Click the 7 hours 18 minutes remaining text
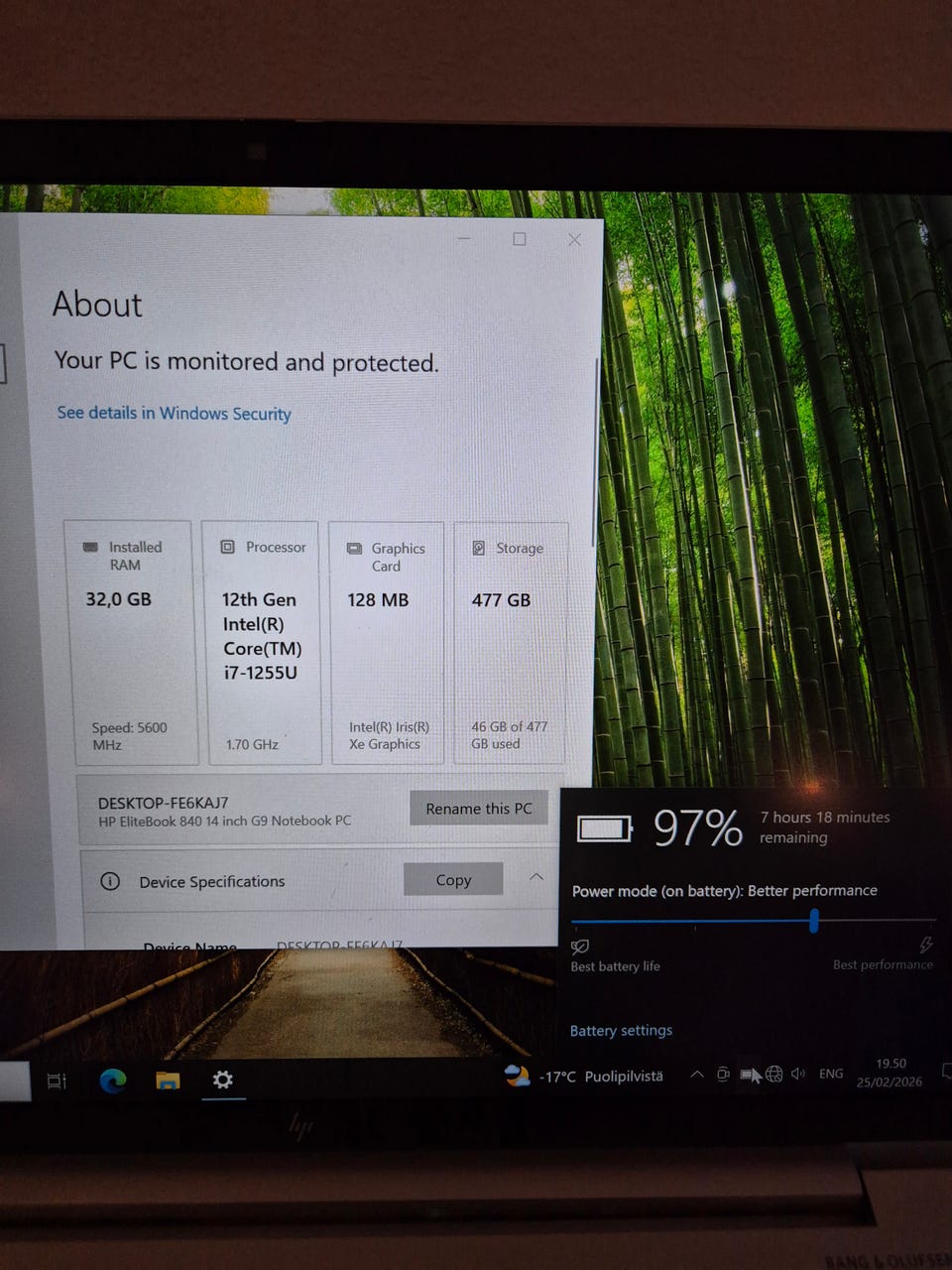This screenshot has height=1270, width=952. (825, 826)
